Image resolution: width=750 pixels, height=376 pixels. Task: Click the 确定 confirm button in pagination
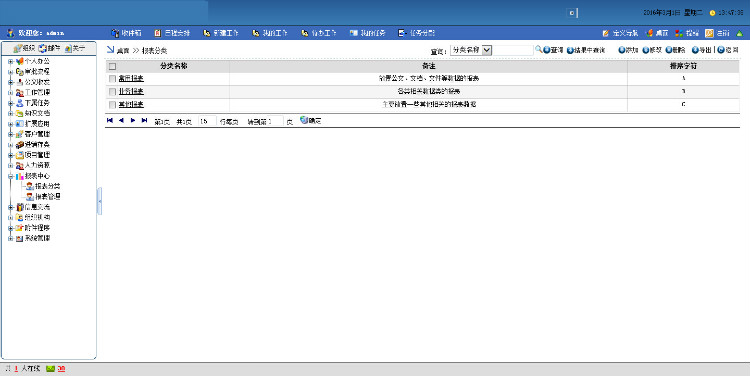[310, 121]
